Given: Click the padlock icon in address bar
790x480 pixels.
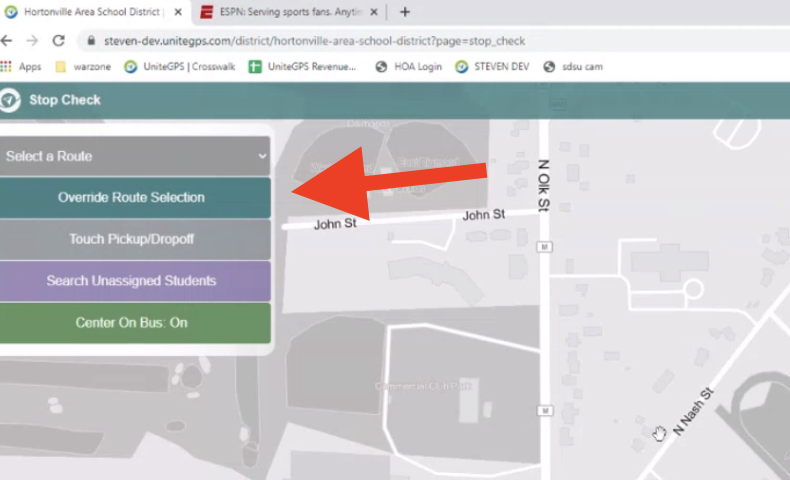Looking at the screenshot, I should click(91, 41).
